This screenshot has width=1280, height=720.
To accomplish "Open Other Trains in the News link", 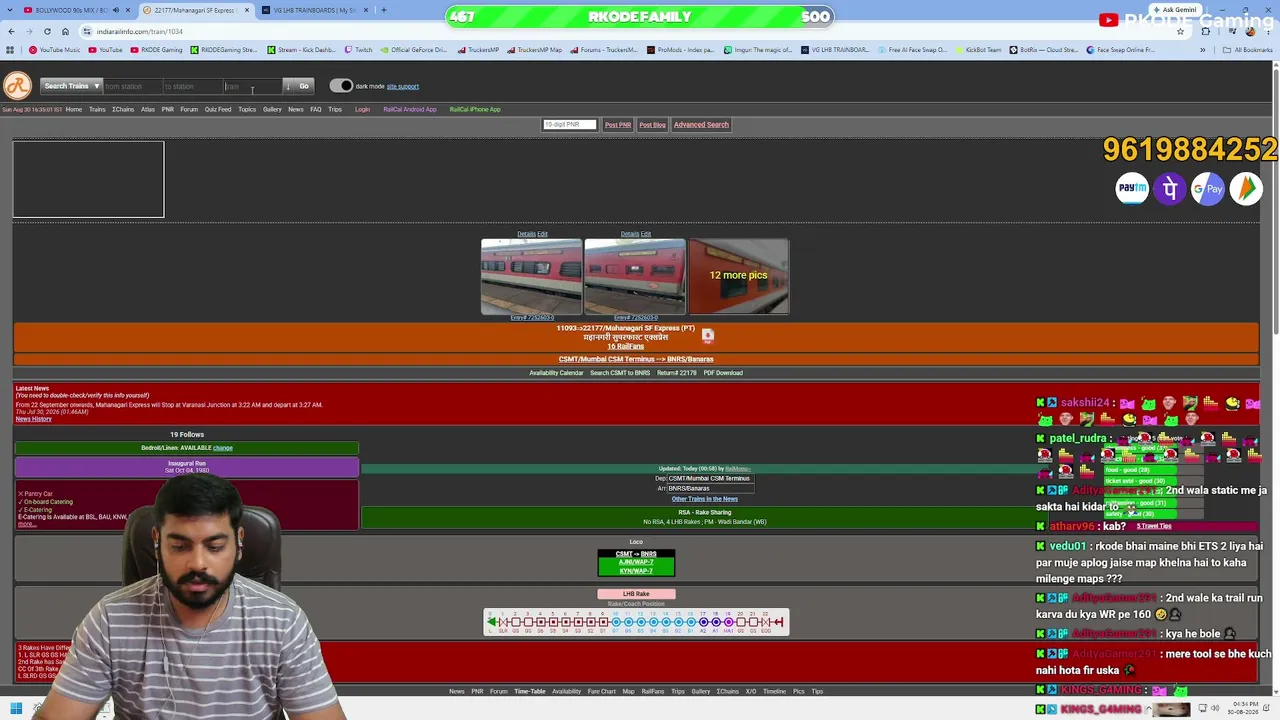I will coord(705,499).
